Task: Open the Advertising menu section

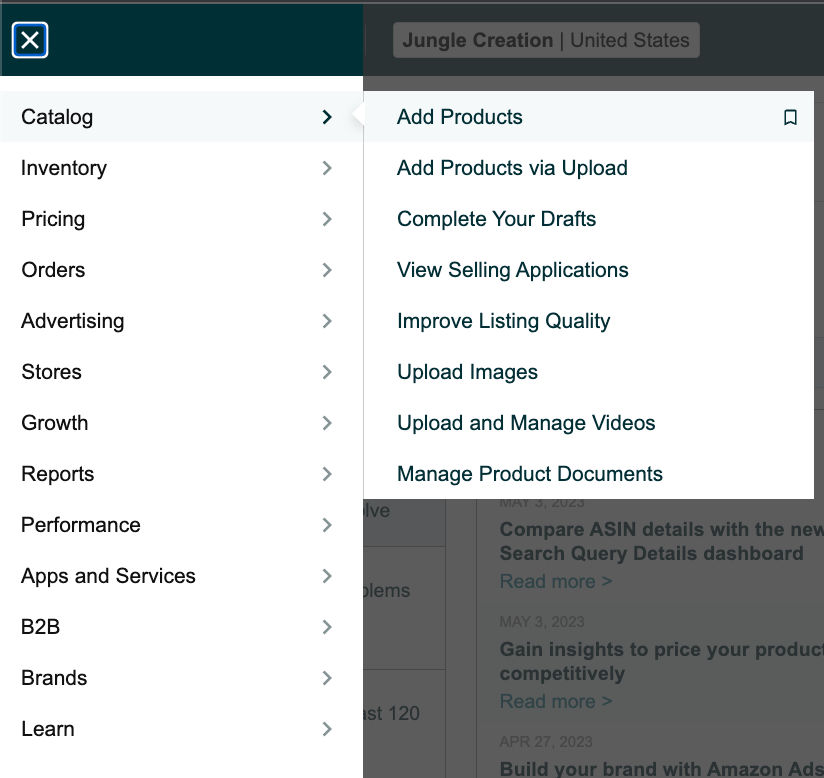Action: pyautogui.click(x=181, y=321)
